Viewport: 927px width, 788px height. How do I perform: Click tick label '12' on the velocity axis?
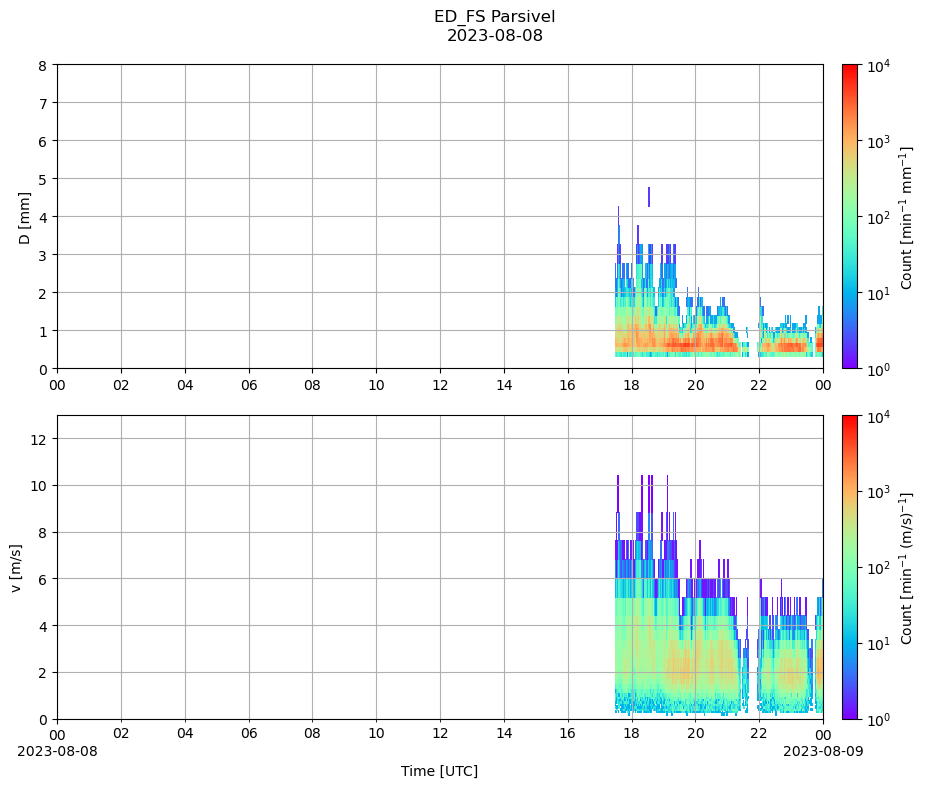[38, 439]
